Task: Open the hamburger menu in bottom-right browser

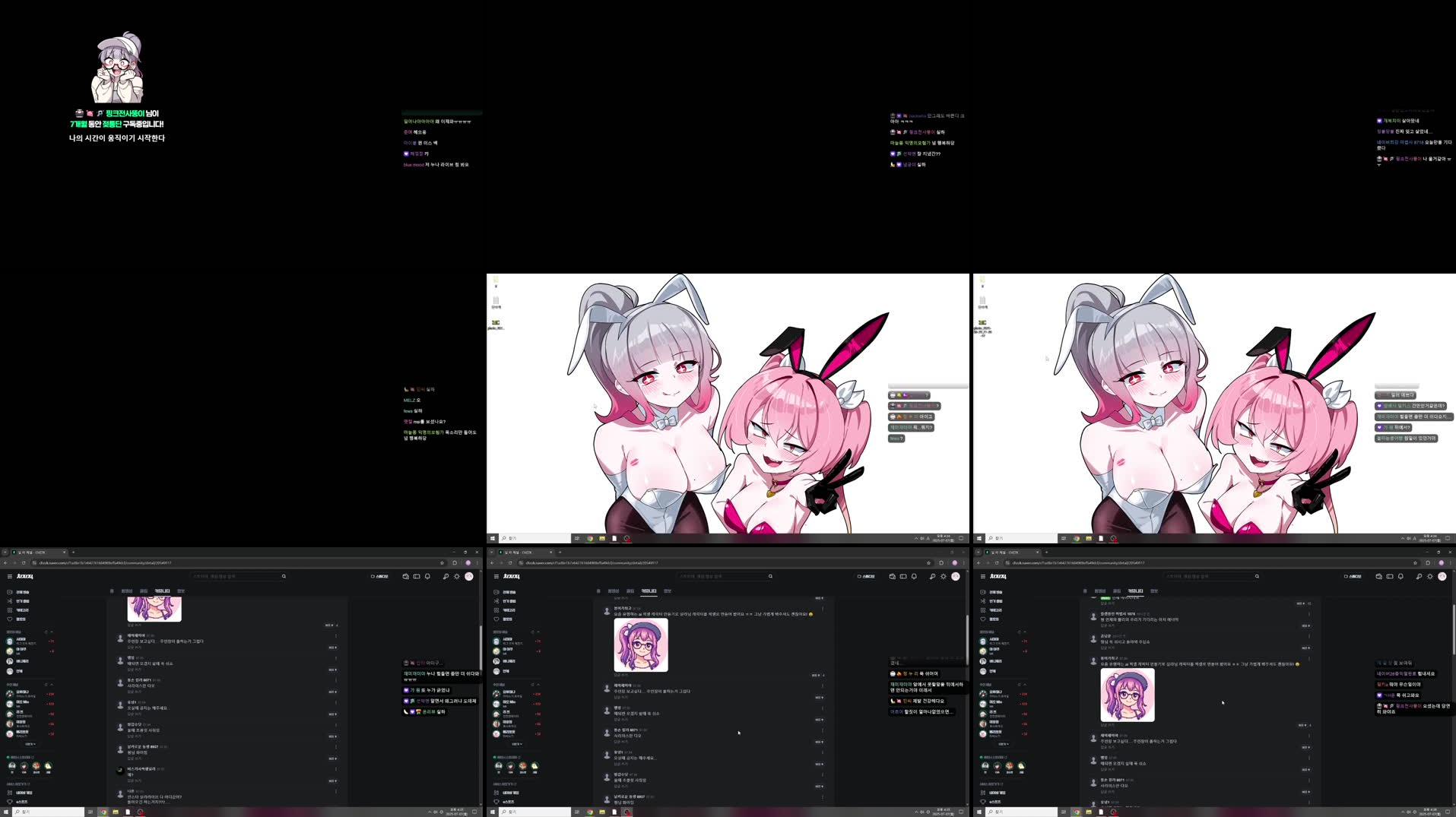Action: click(x=982, y=576)
